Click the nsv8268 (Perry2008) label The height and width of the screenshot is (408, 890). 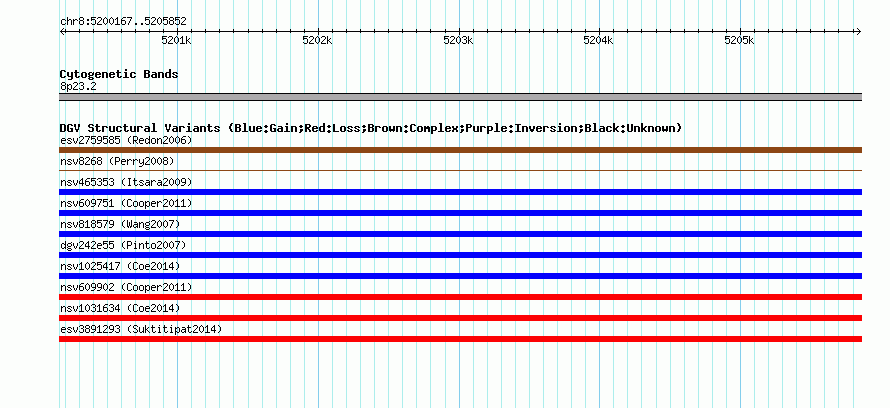pyautogui.click(x=117, y=161)
